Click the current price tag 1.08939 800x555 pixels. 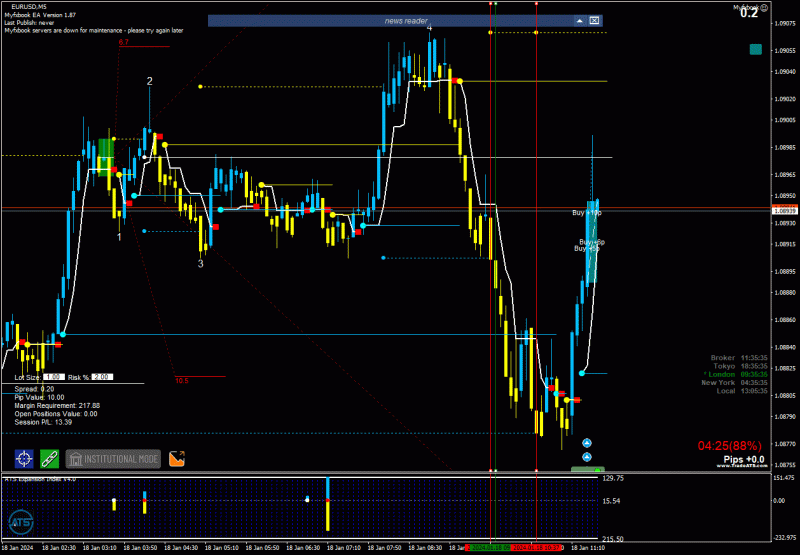(x=785, y=211)
